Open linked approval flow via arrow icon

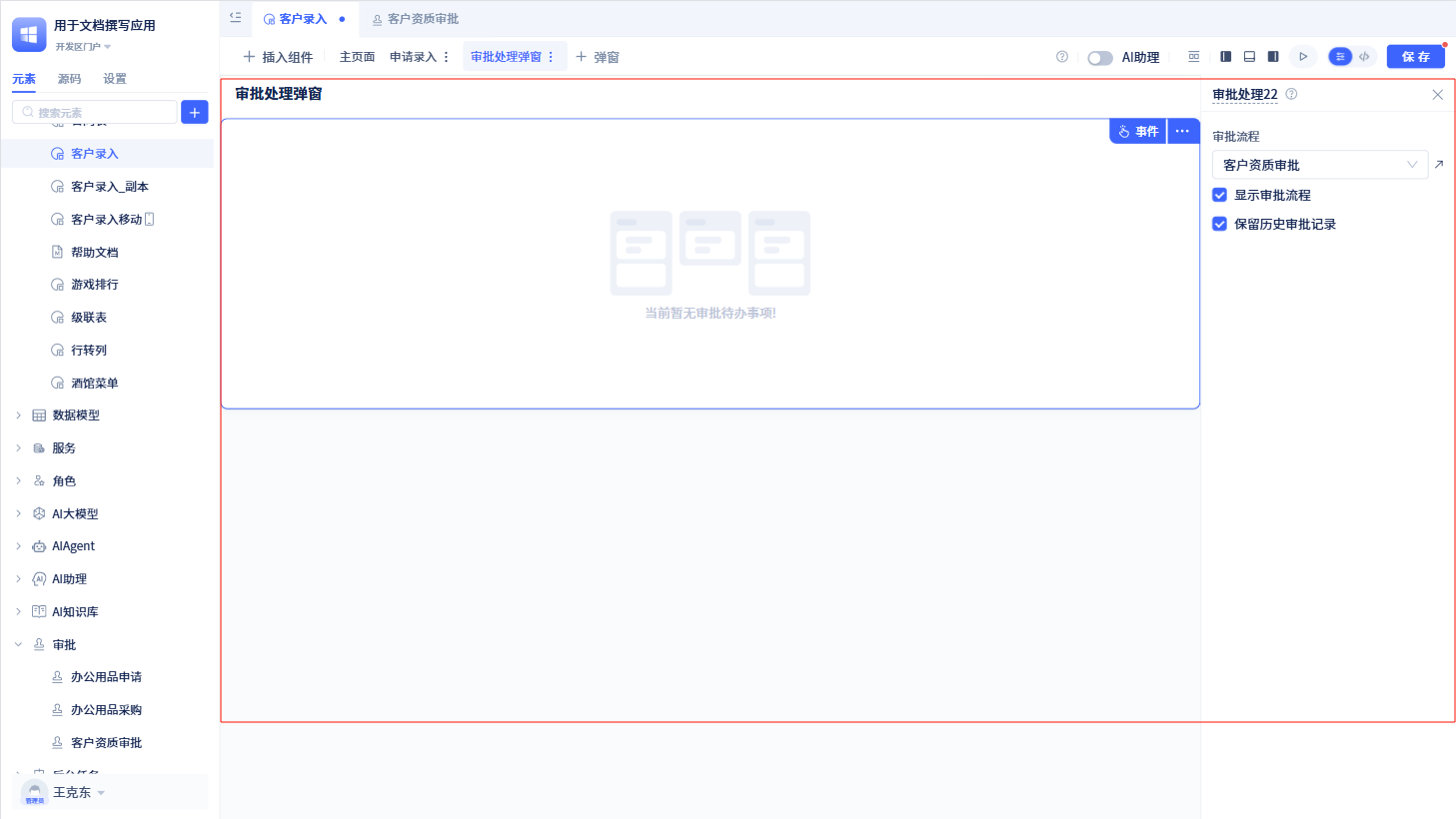coord(1439,164)
